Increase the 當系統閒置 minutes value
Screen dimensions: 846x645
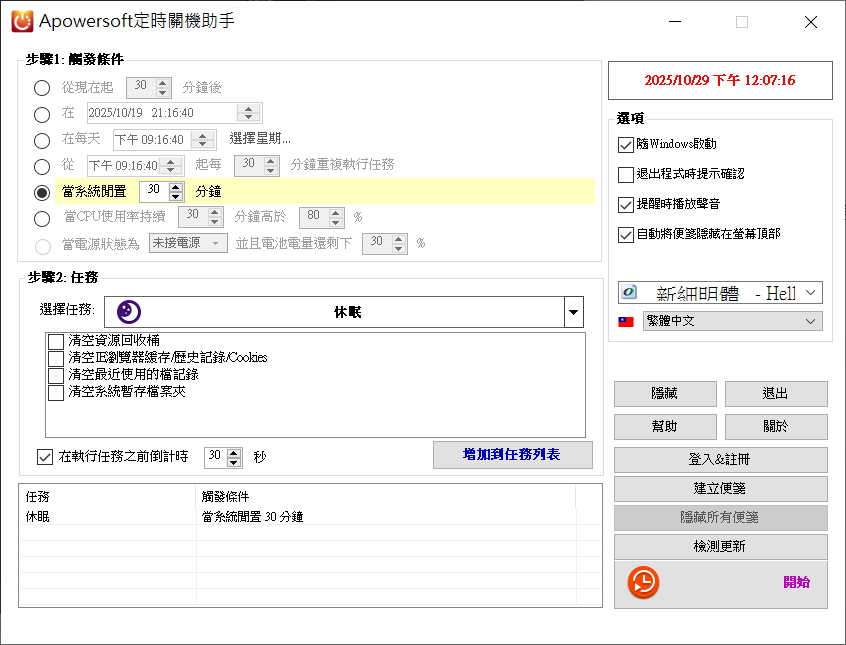[x=175, y=187]
